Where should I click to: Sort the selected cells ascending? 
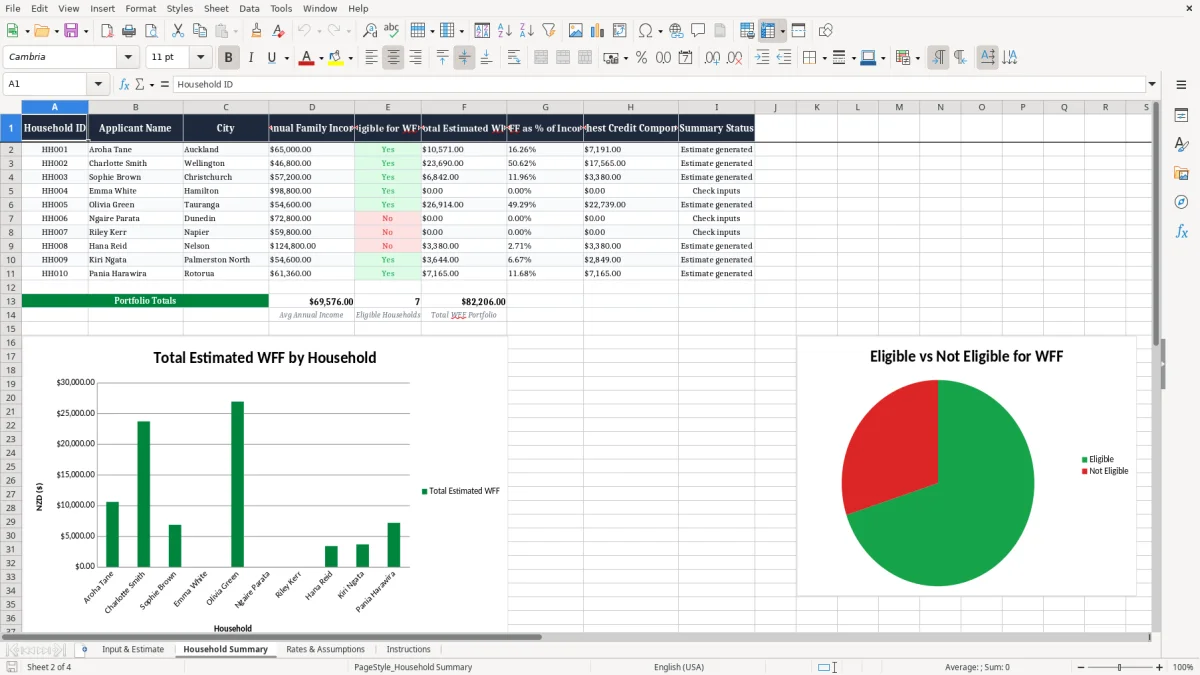point(505,31)
